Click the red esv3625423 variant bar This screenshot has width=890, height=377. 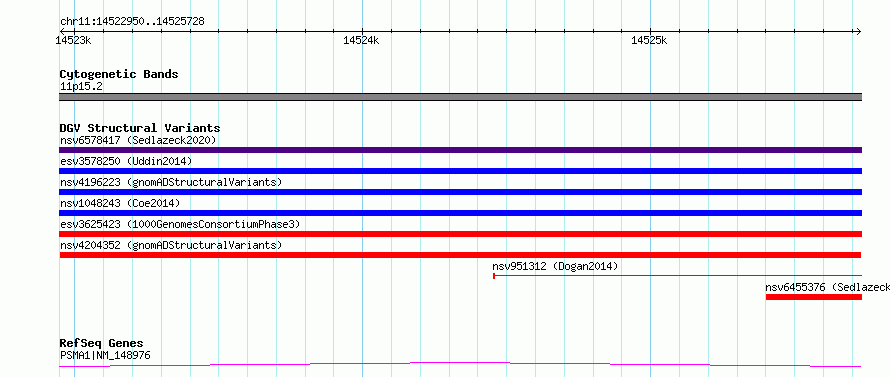(460, 234)
